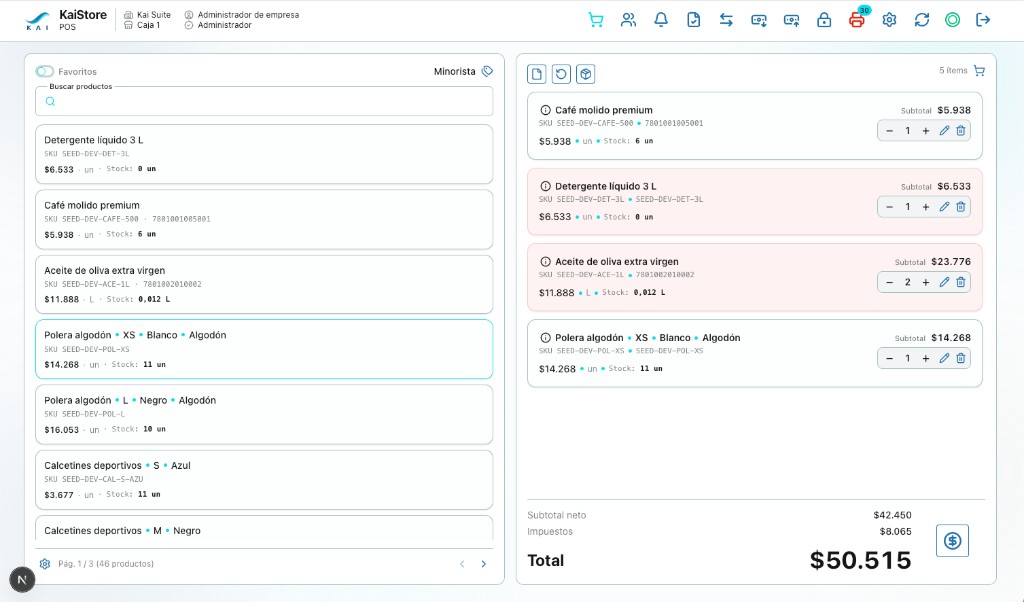The height and width of the screenshot is (602, 1024).
Task: Delete Café molido premium from cart
Action: coord(961,131)
